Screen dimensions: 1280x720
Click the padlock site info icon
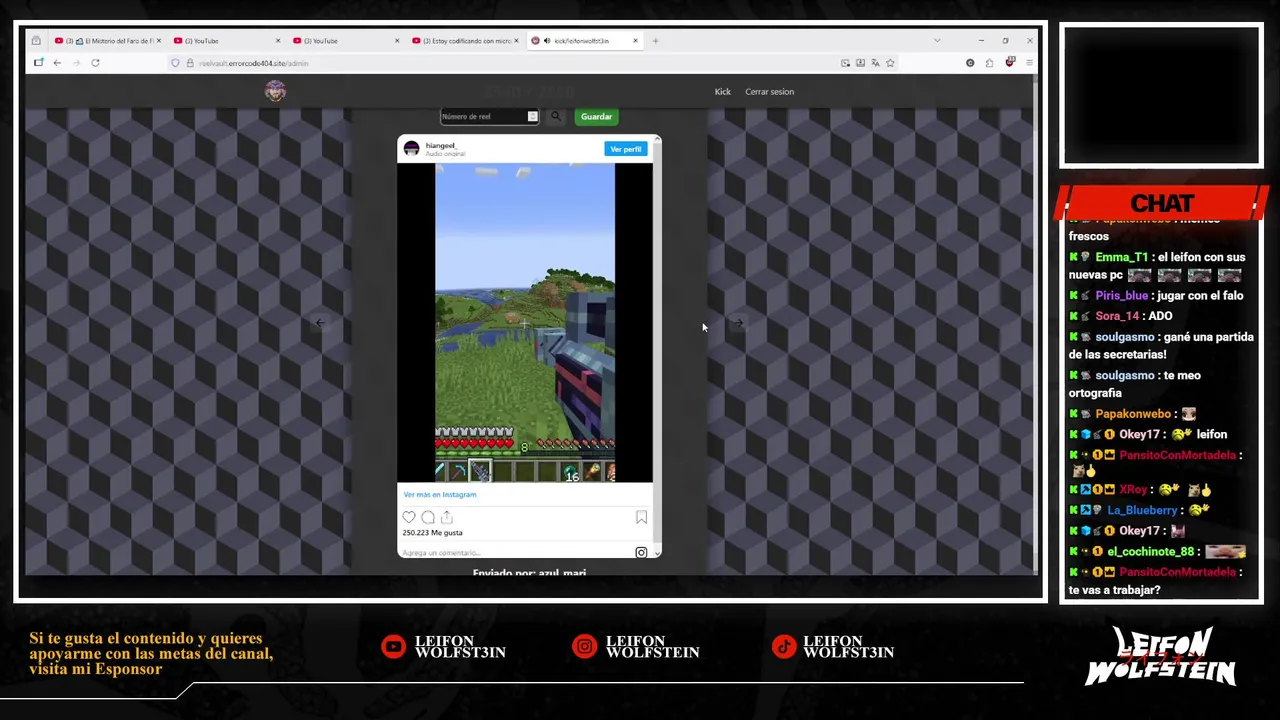(189, 63)
